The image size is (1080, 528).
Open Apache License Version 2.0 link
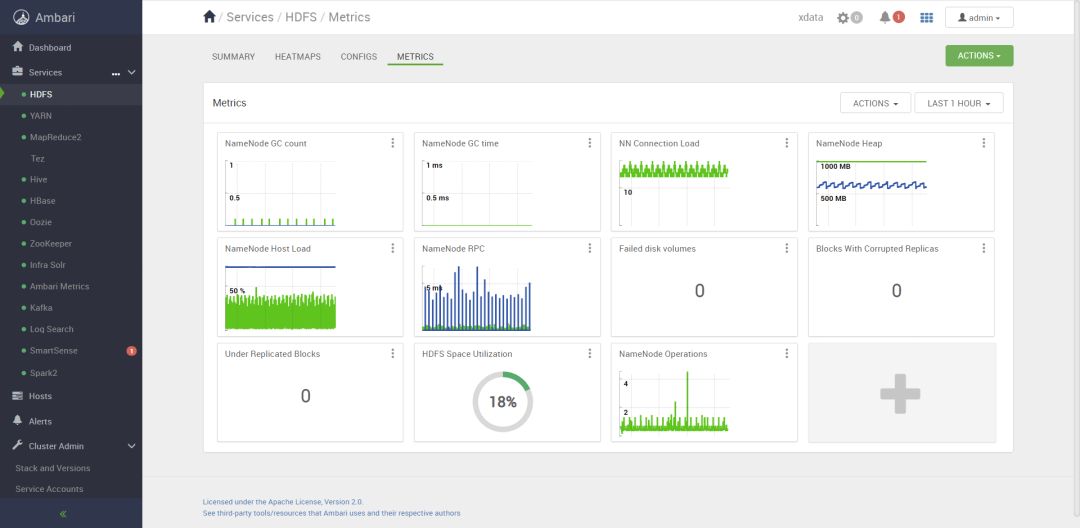click(x=282, y=502)
